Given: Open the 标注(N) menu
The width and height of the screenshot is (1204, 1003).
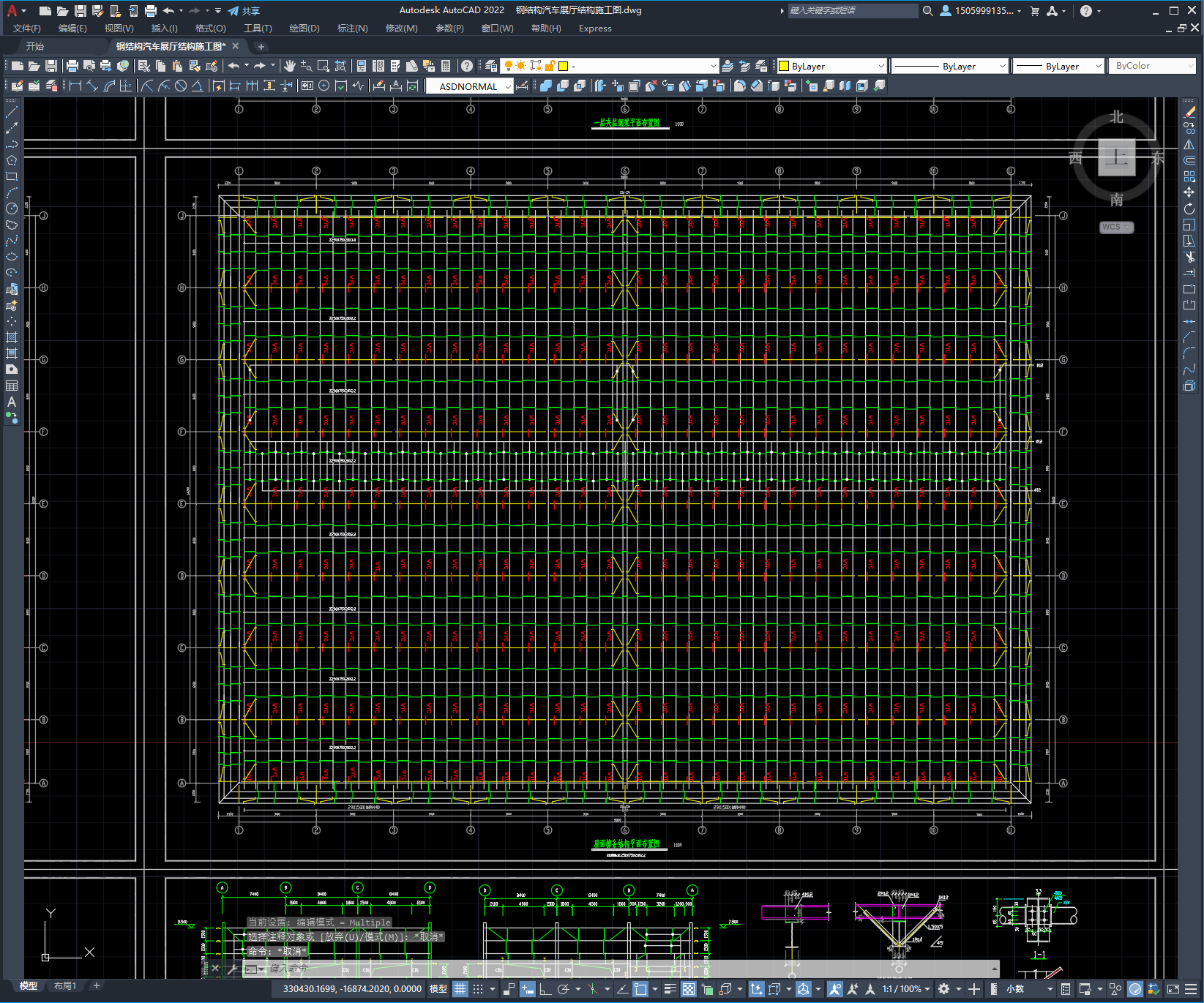Looking at the screenshot, I should point(352,29).
